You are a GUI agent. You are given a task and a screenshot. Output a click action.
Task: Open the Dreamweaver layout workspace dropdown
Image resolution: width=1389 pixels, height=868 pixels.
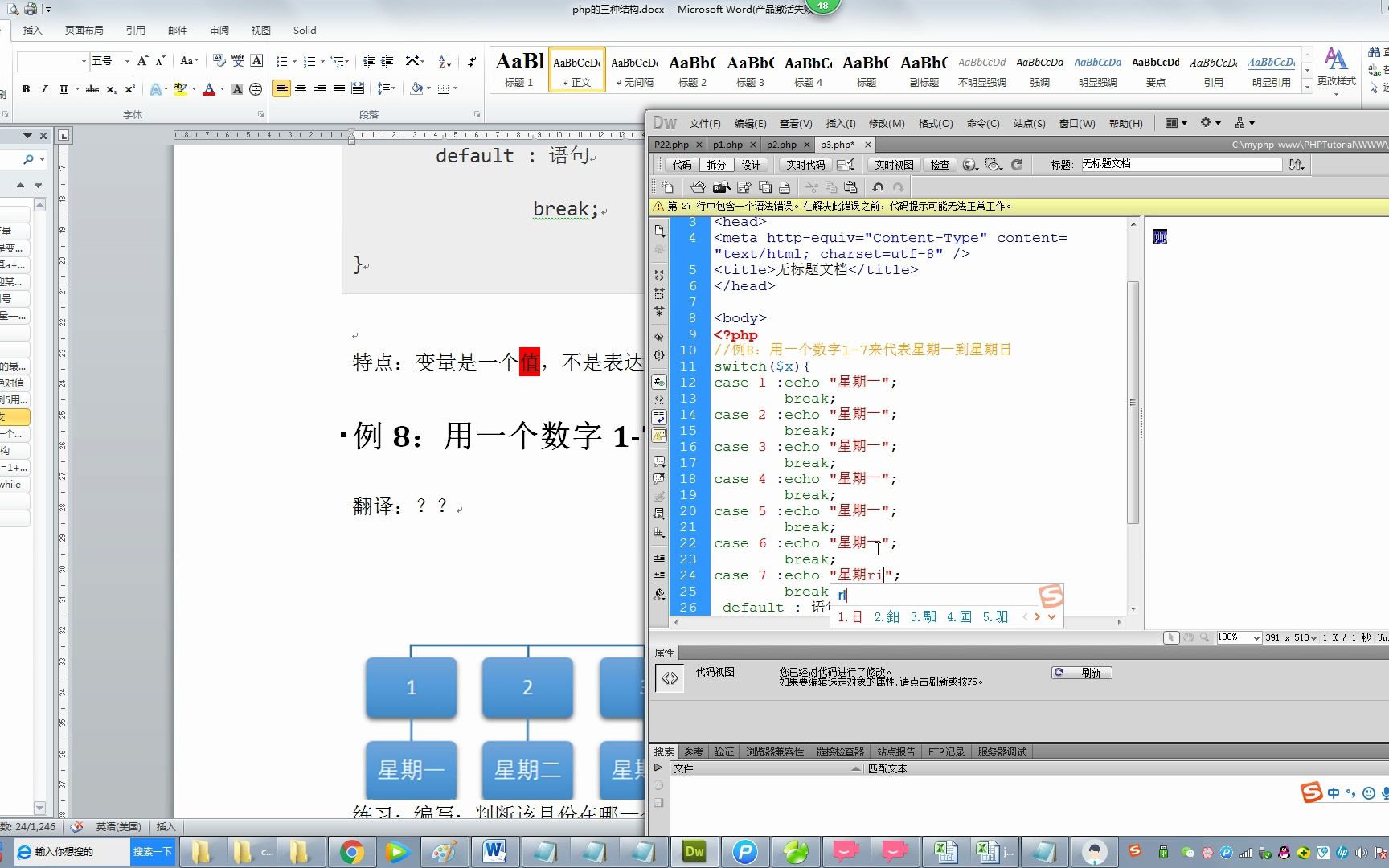1176,123
